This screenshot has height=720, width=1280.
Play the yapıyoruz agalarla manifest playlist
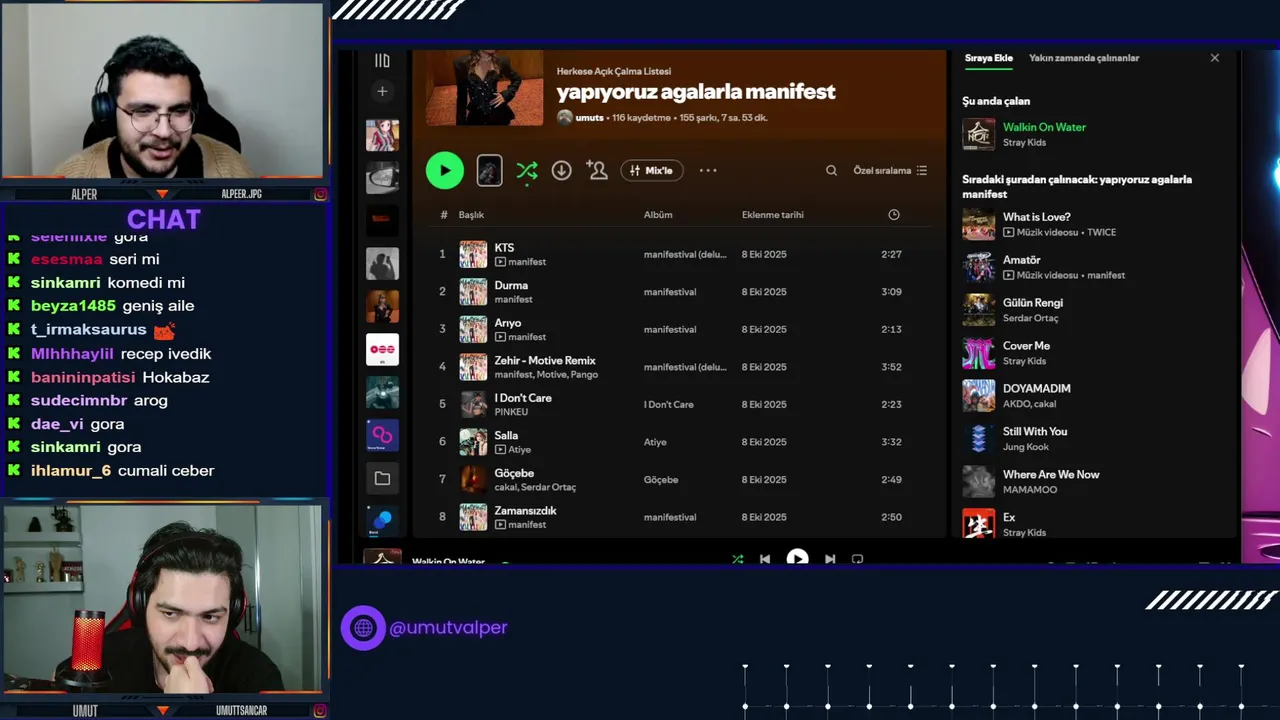445,170
